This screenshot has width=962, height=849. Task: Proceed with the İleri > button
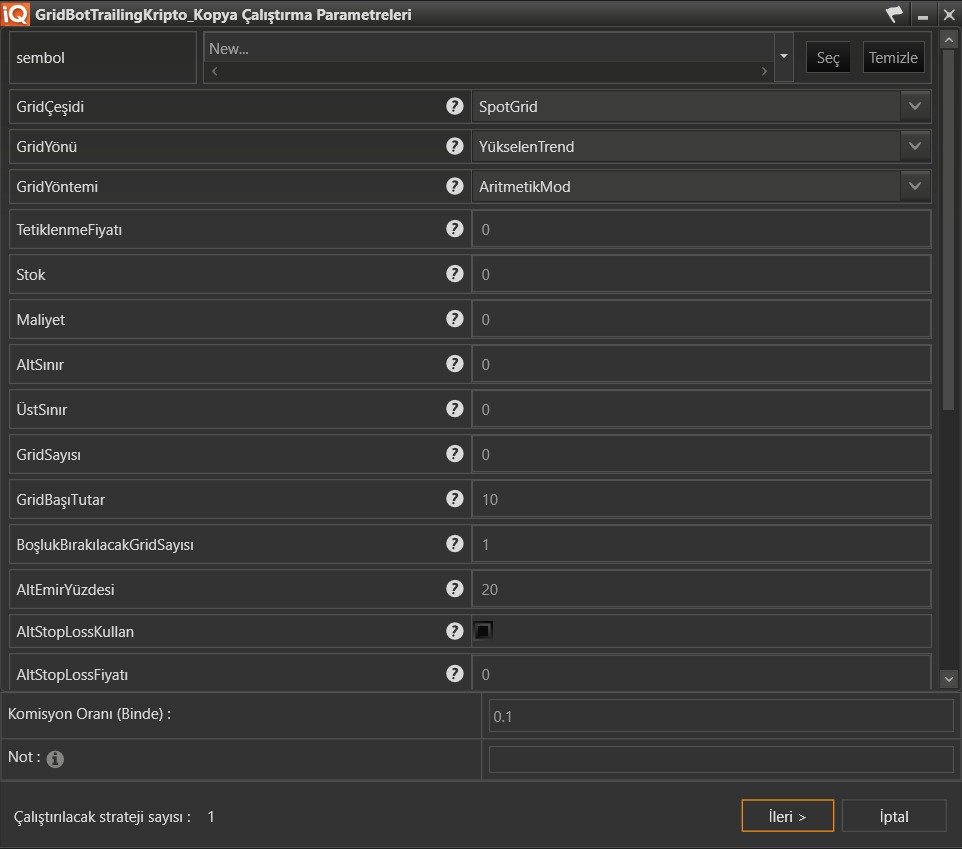[x=787, y=816]
